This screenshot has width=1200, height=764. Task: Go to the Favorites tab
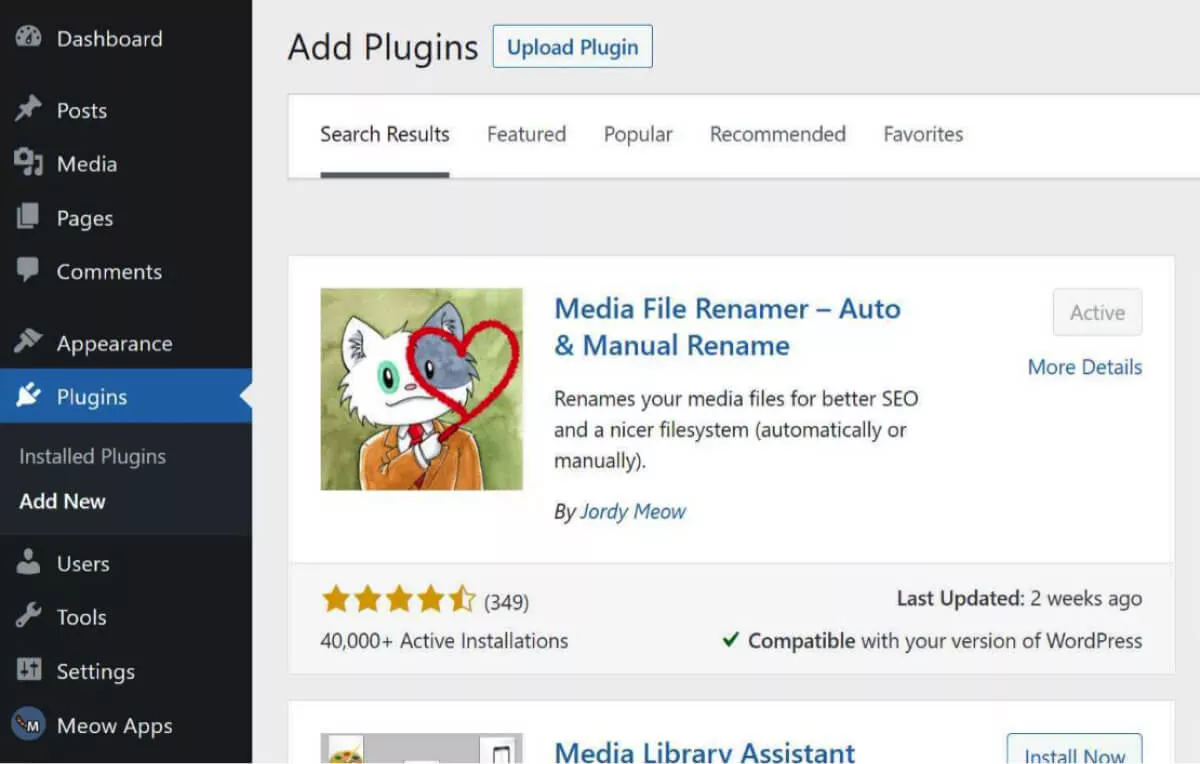tap(923, 134)
